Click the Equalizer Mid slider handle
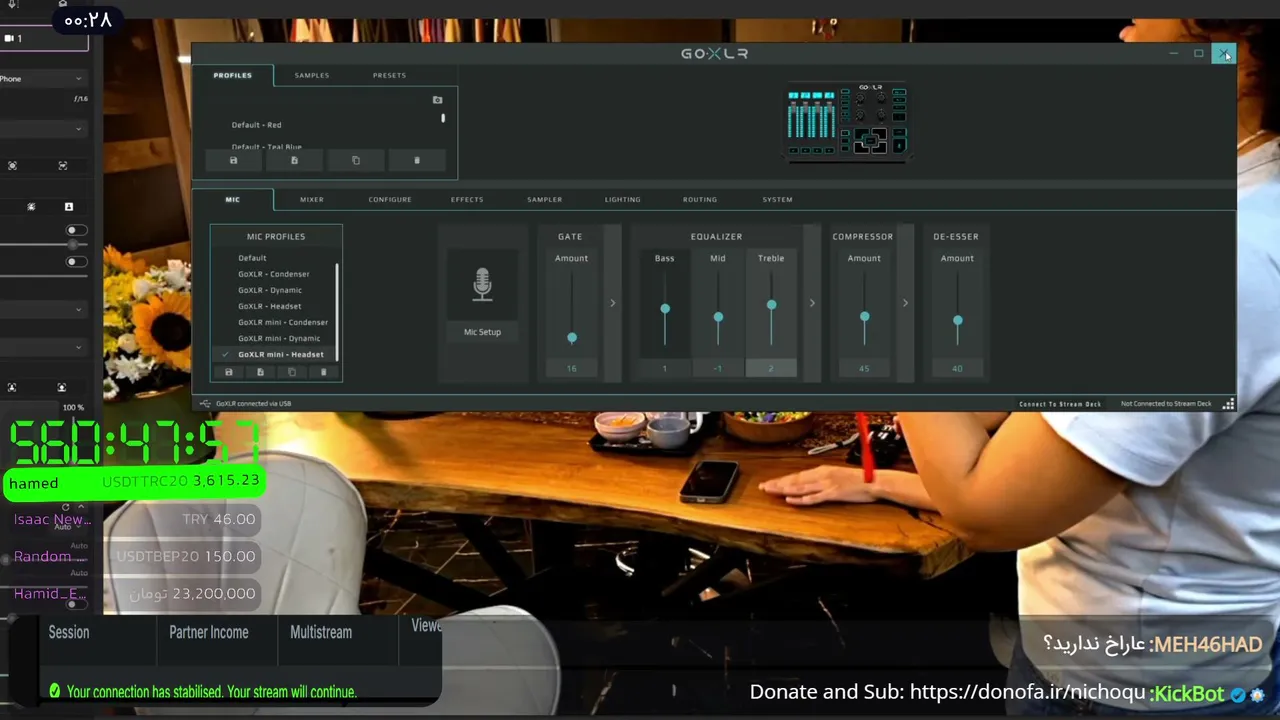 click(718, 317)
